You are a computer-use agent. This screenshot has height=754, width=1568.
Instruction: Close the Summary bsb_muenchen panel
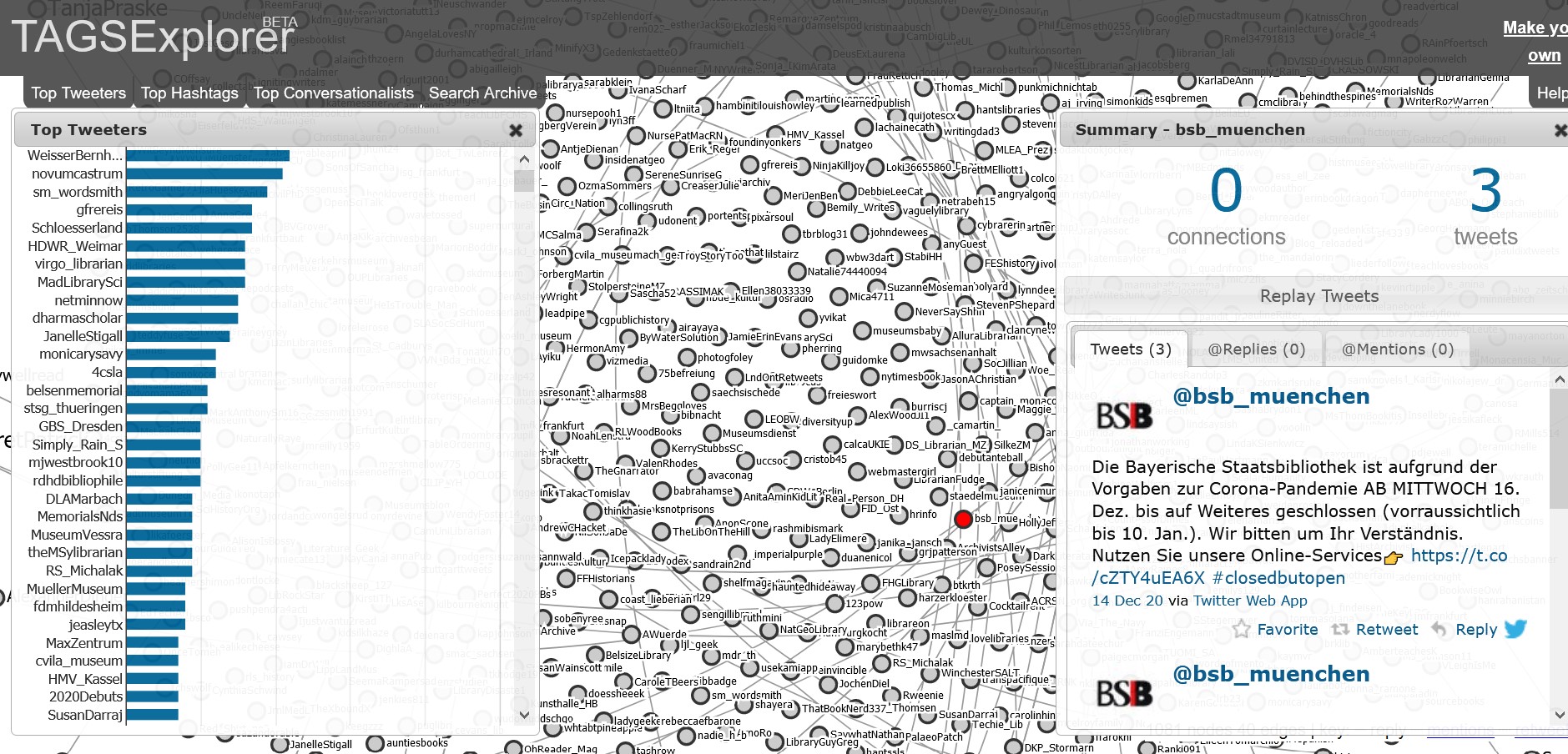(1560, 130)
